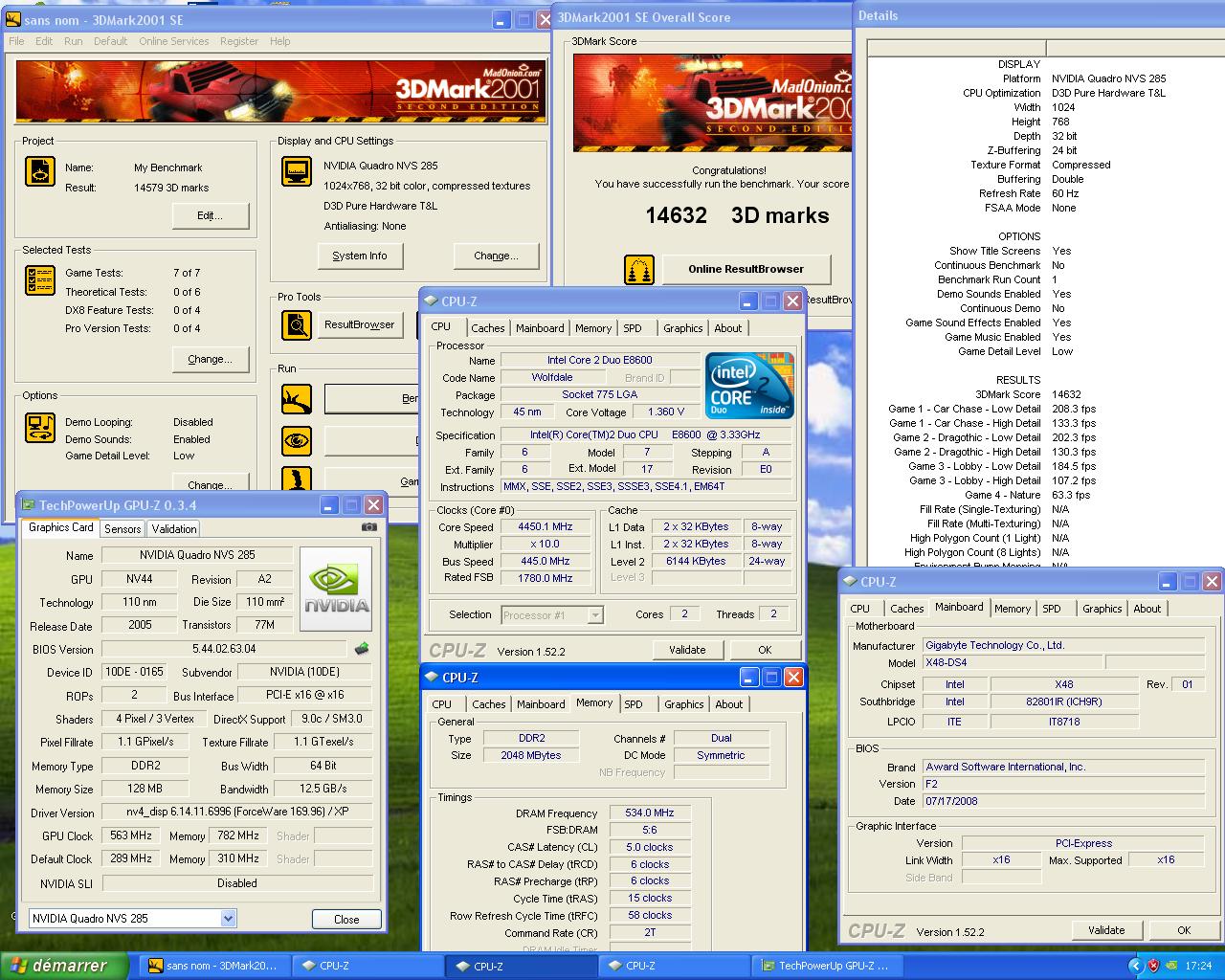Click GPU-Z window title bar icon

click(29, 505)
